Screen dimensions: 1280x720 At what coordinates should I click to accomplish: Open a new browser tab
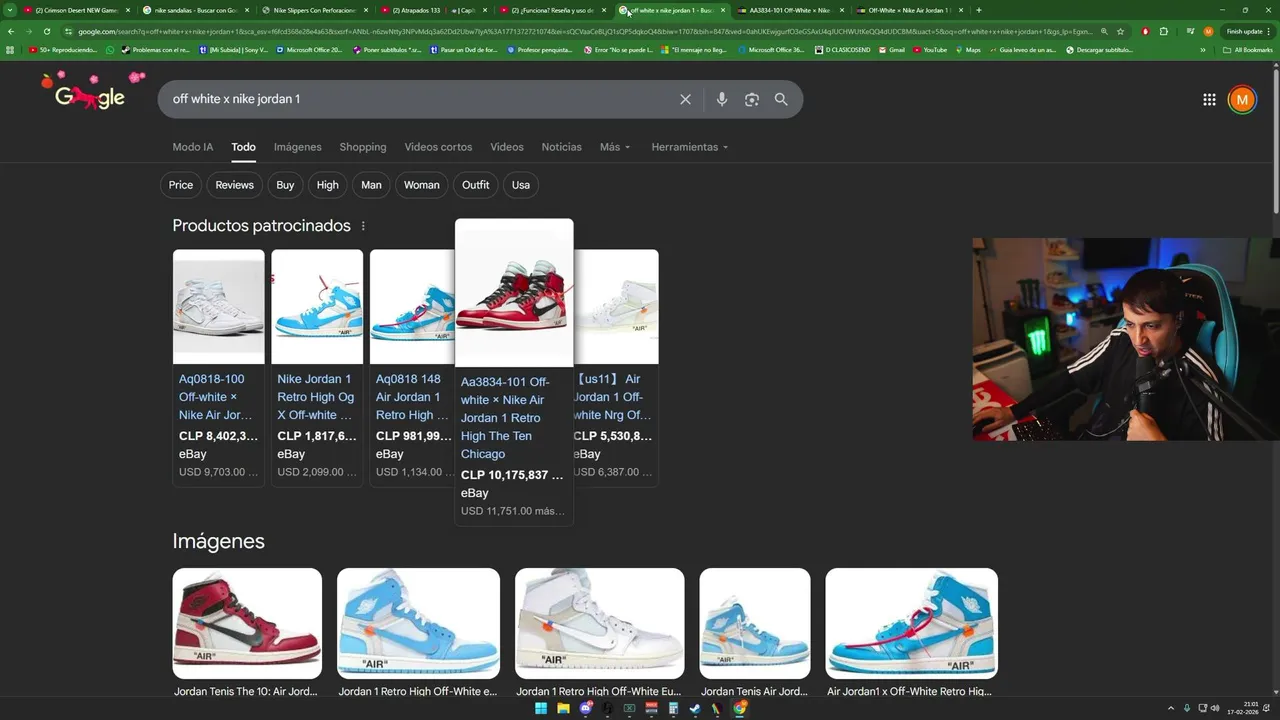[978, 10]
